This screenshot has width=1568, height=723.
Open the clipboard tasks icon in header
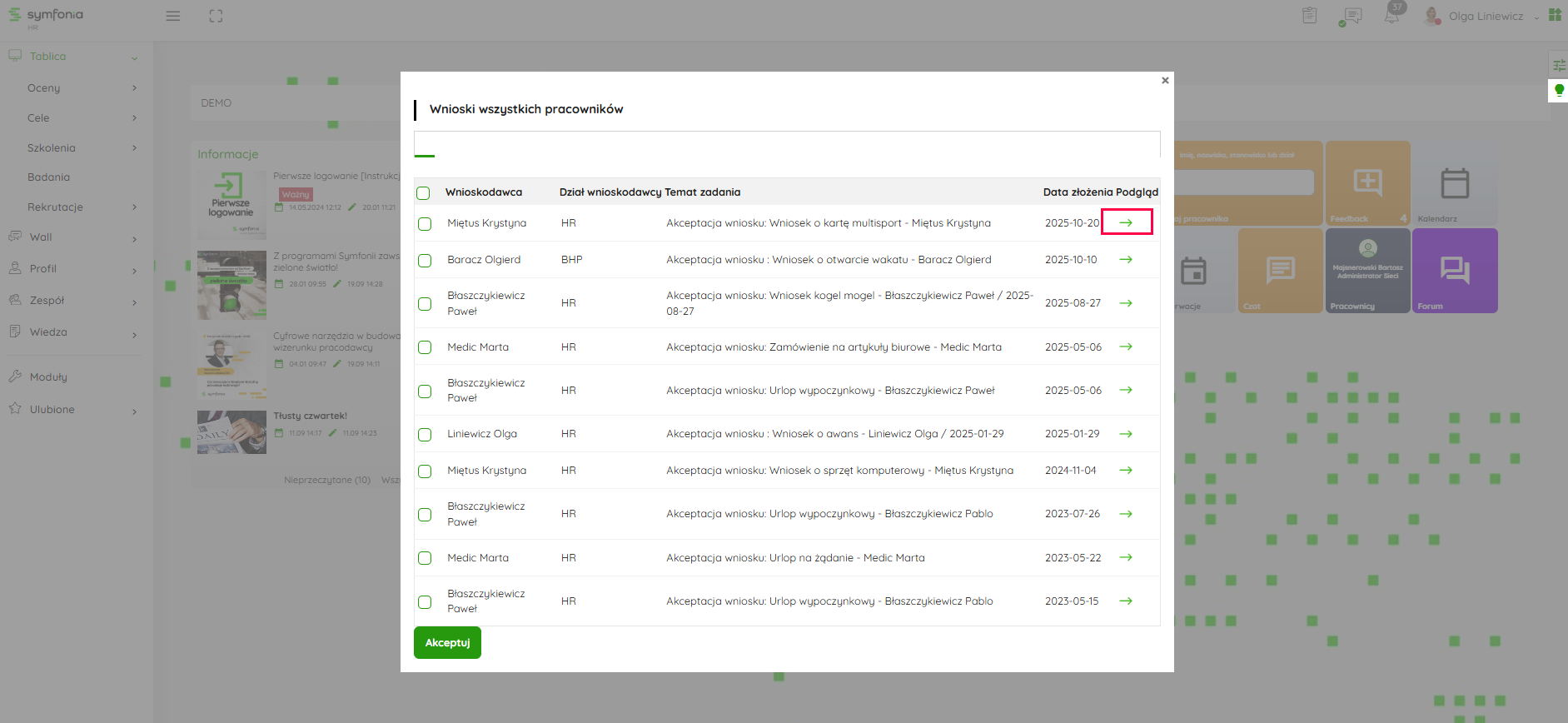(1310, 16)
